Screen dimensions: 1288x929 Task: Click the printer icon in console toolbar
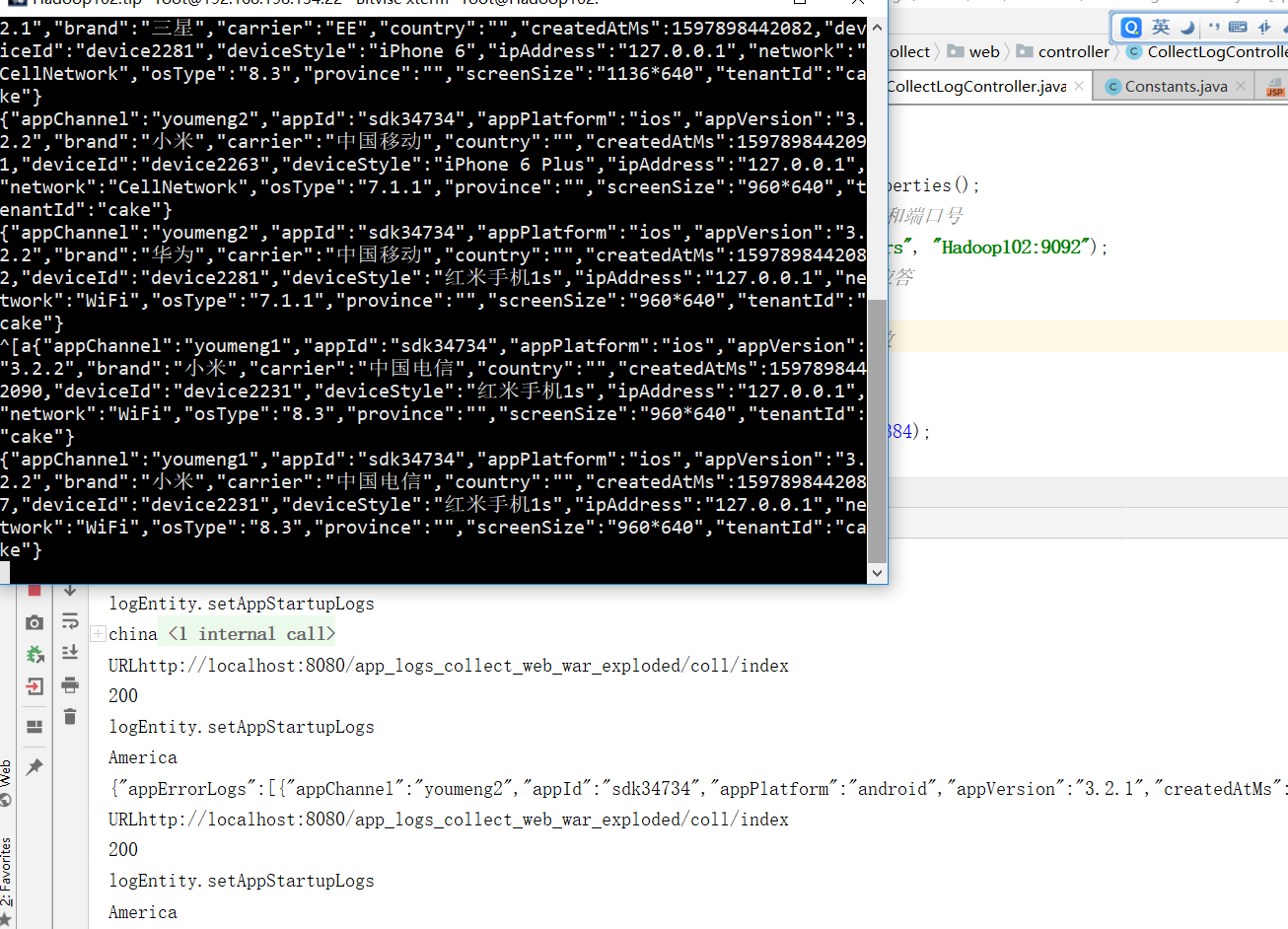[x=70, y=684]
